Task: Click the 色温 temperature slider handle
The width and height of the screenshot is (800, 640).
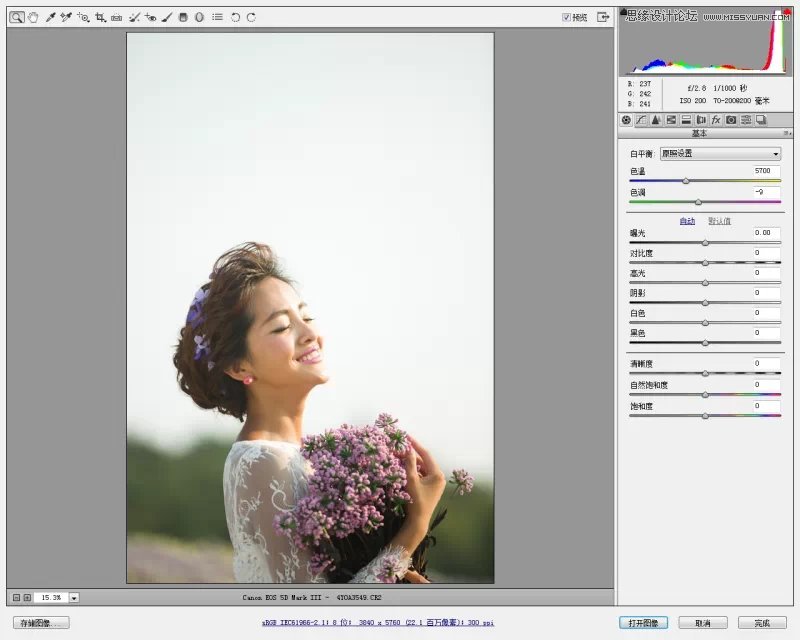Action: [686, 181]
